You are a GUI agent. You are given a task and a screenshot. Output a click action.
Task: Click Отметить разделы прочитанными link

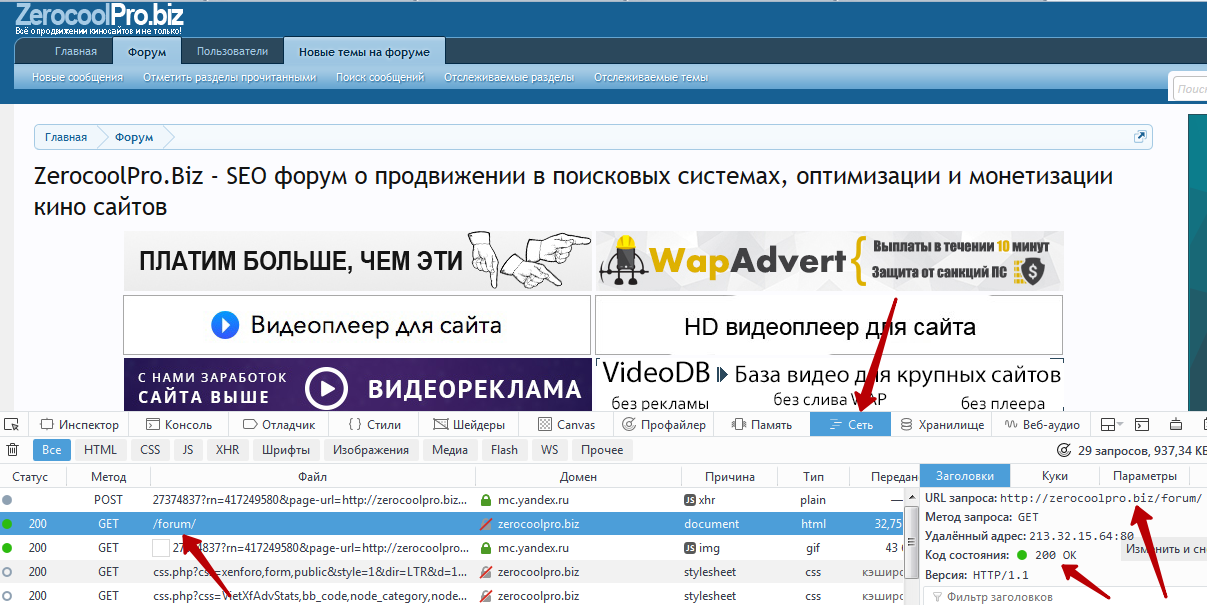click(229, 77)
